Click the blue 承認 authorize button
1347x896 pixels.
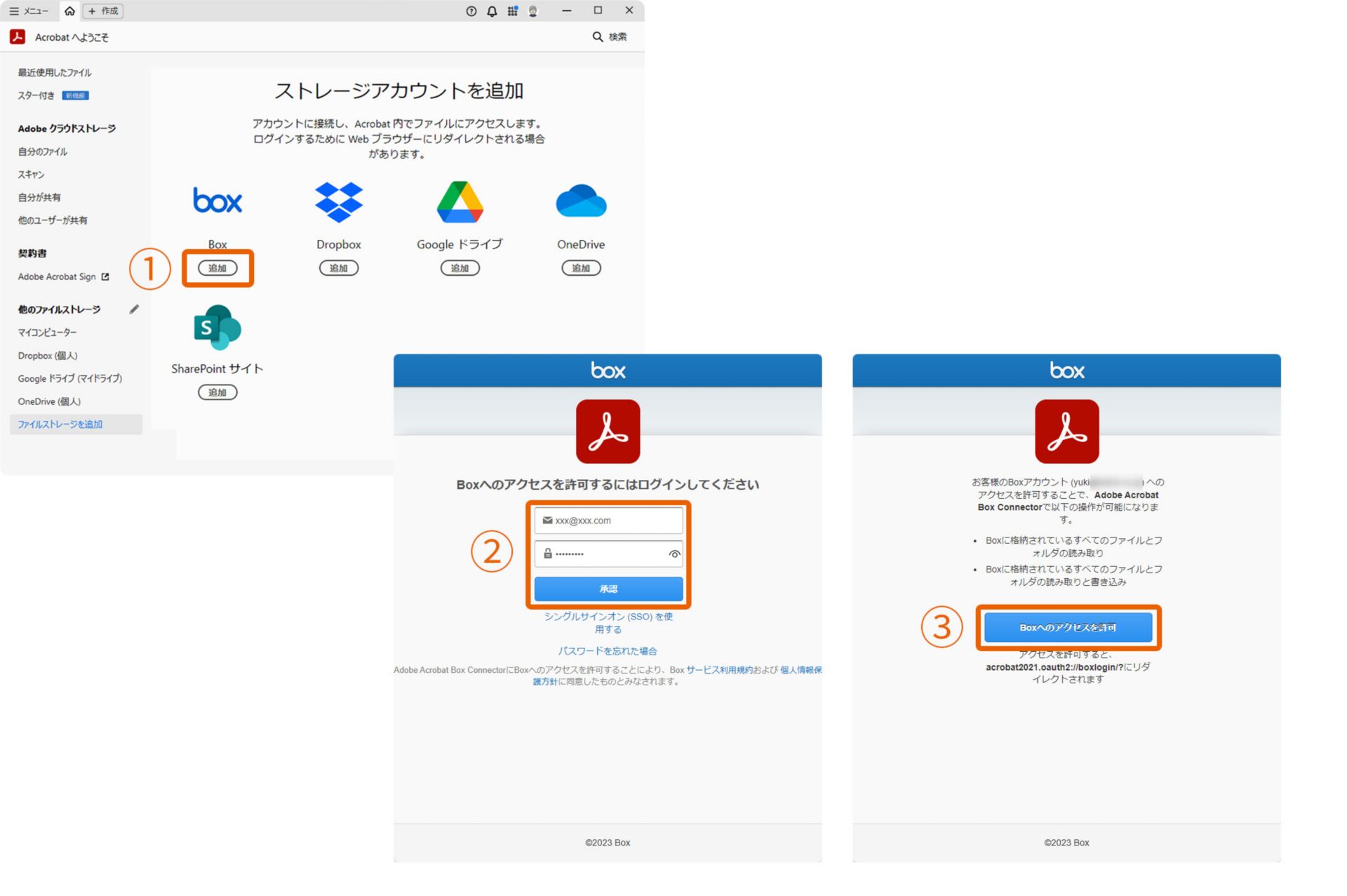[608, 589]
